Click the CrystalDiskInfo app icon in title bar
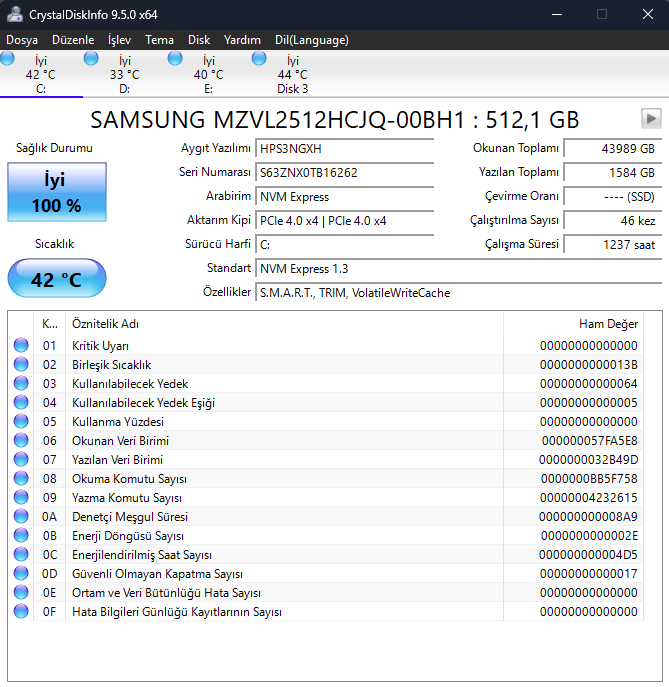Screen dimensions: 669x687 [x=15, y=14]
